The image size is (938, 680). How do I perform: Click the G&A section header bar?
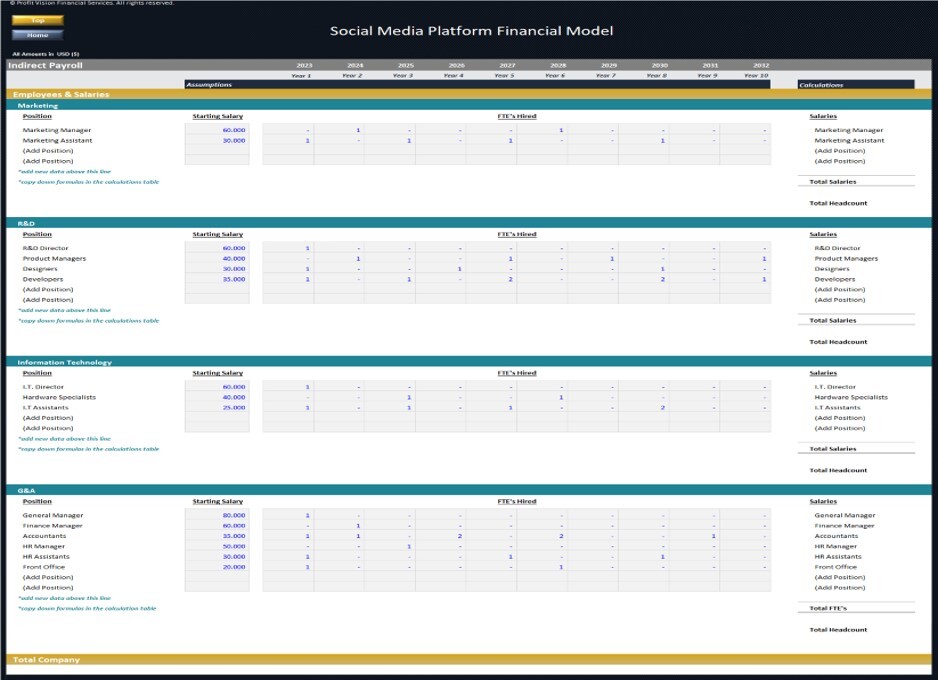[469, 490]
